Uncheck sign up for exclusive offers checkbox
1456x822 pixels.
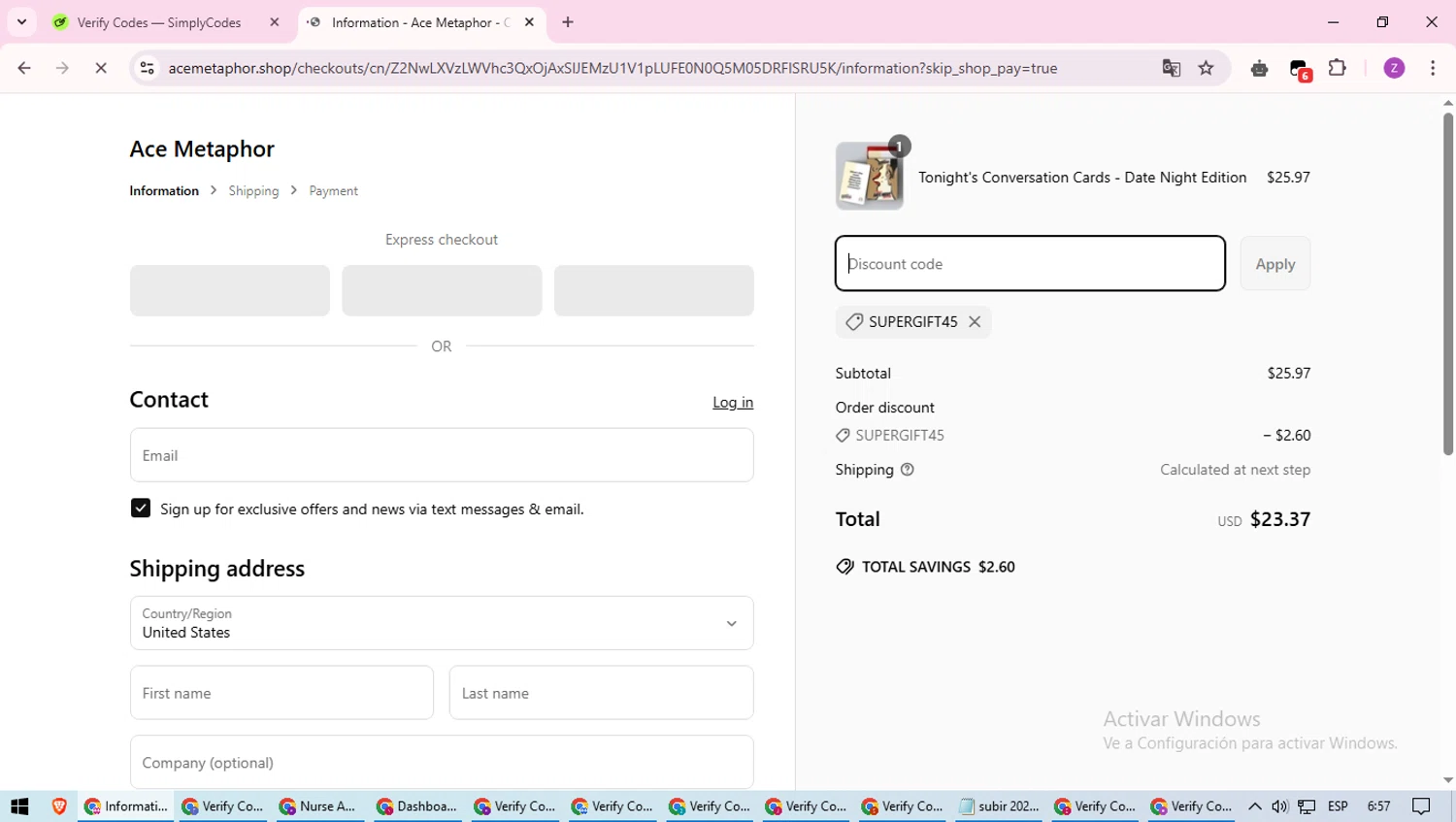pos(141,509)
